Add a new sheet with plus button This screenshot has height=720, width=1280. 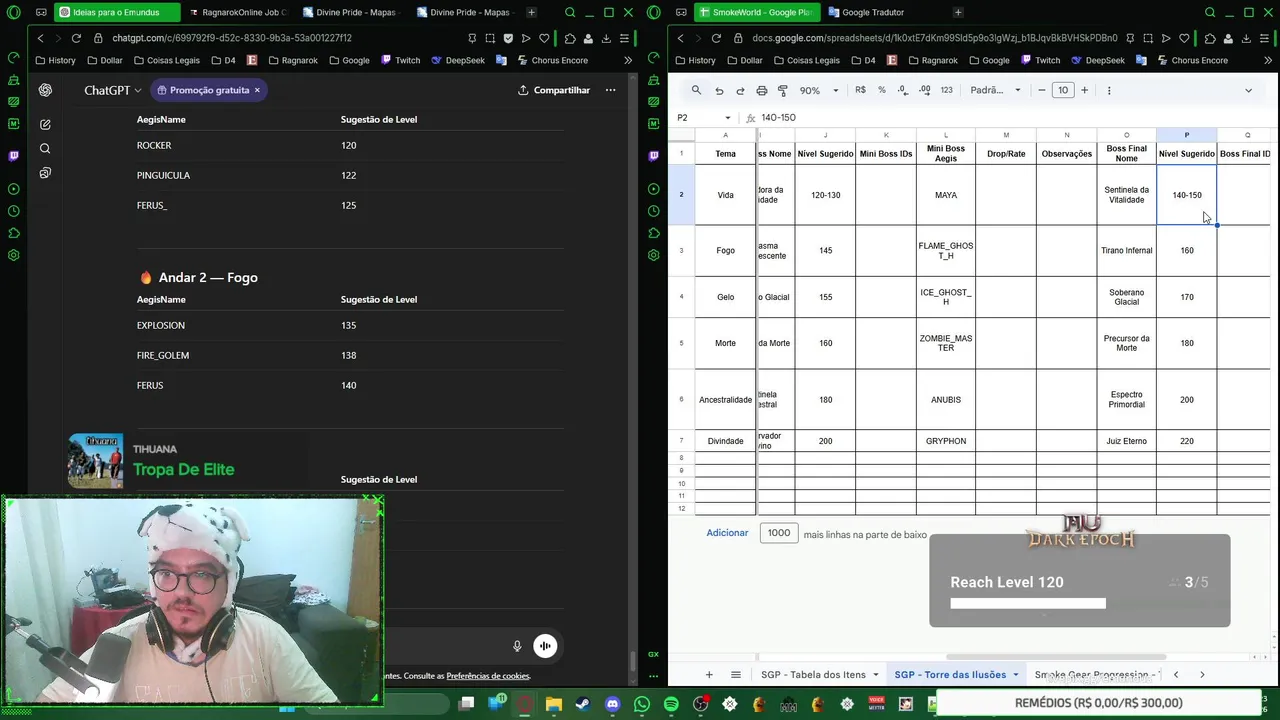709,675
